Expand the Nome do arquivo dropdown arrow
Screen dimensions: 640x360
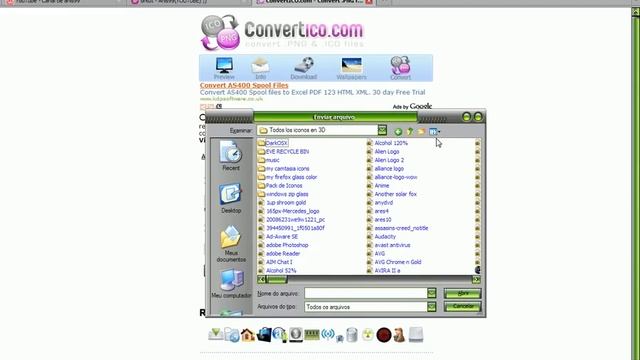point(431,293)
